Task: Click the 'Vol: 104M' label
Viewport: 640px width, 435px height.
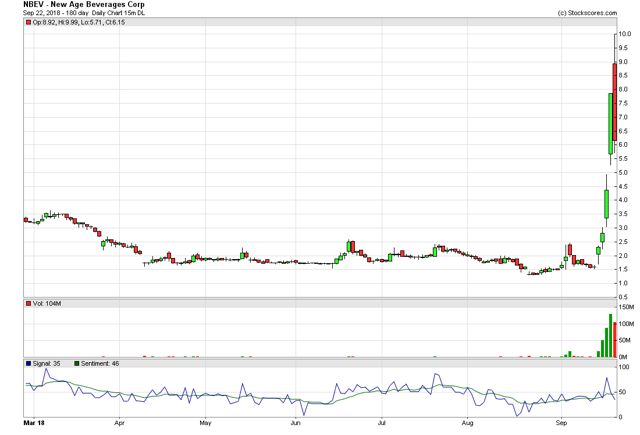Action: (x=47, y=304)
